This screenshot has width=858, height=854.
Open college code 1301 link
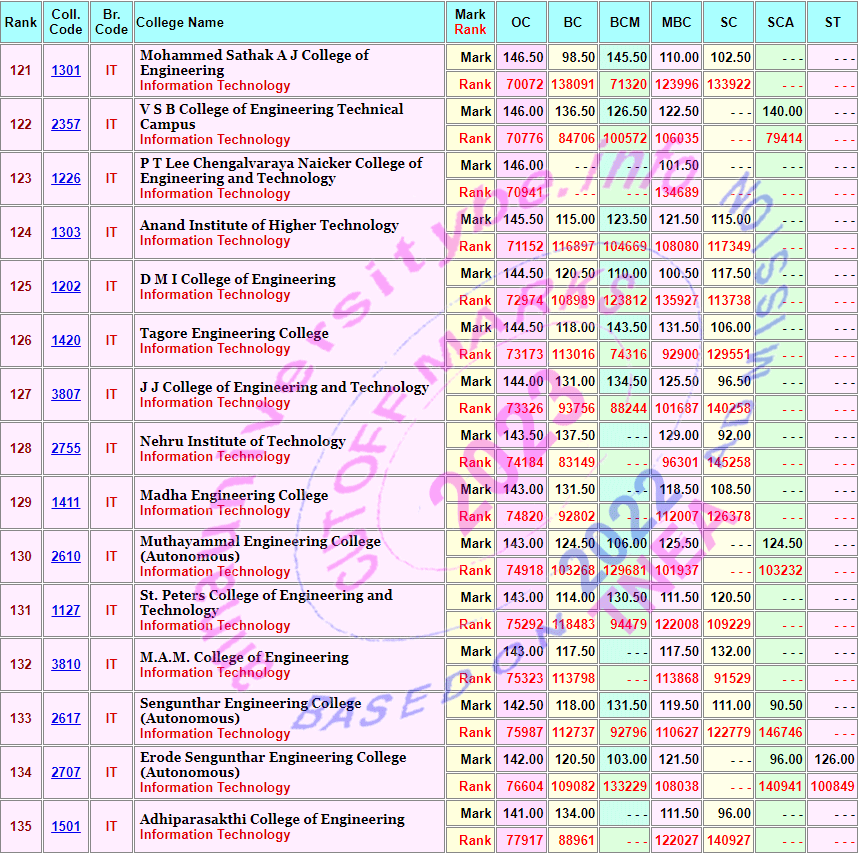[66, 71]
